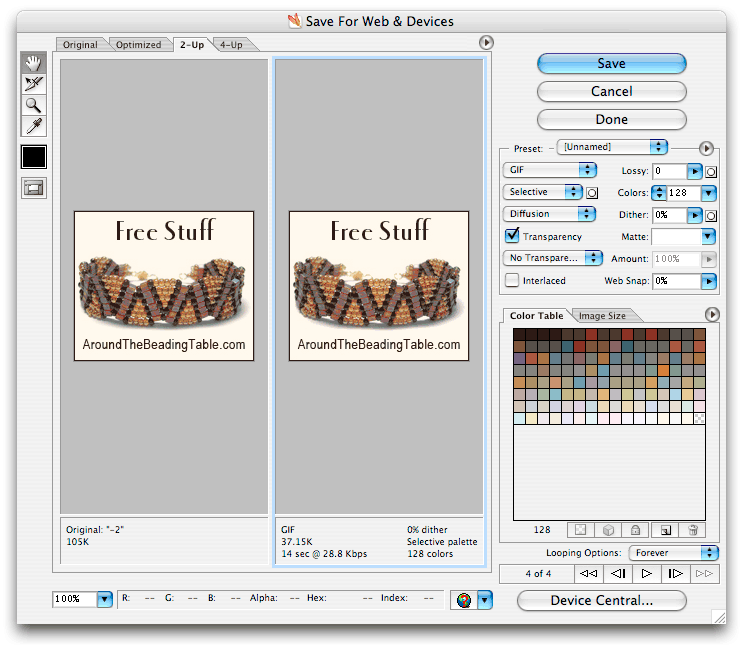
Task: Click the Lossy value input field
Action: (x=670, y=171)
